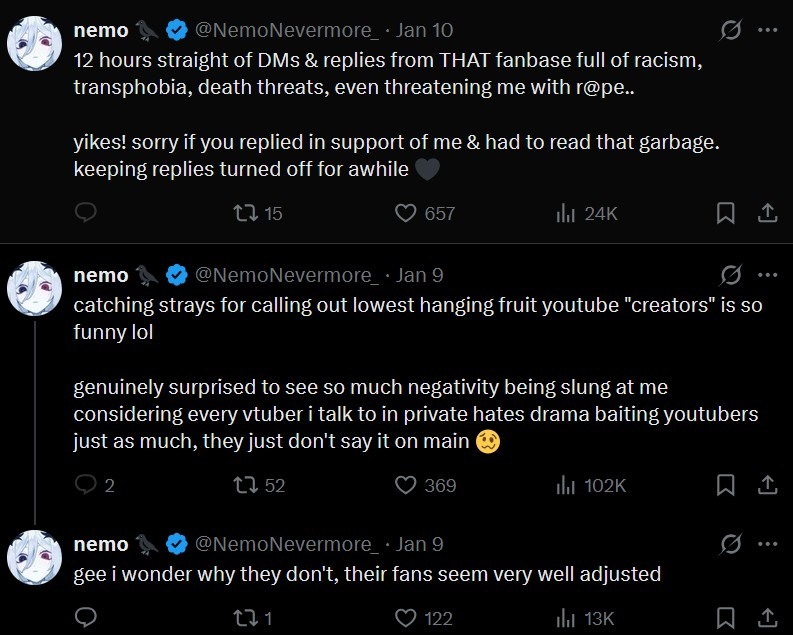The width and height of the screenshot is (793, 635).
Task: Click nemo's avatar on the middle tweet
Action: pos(36,288)
